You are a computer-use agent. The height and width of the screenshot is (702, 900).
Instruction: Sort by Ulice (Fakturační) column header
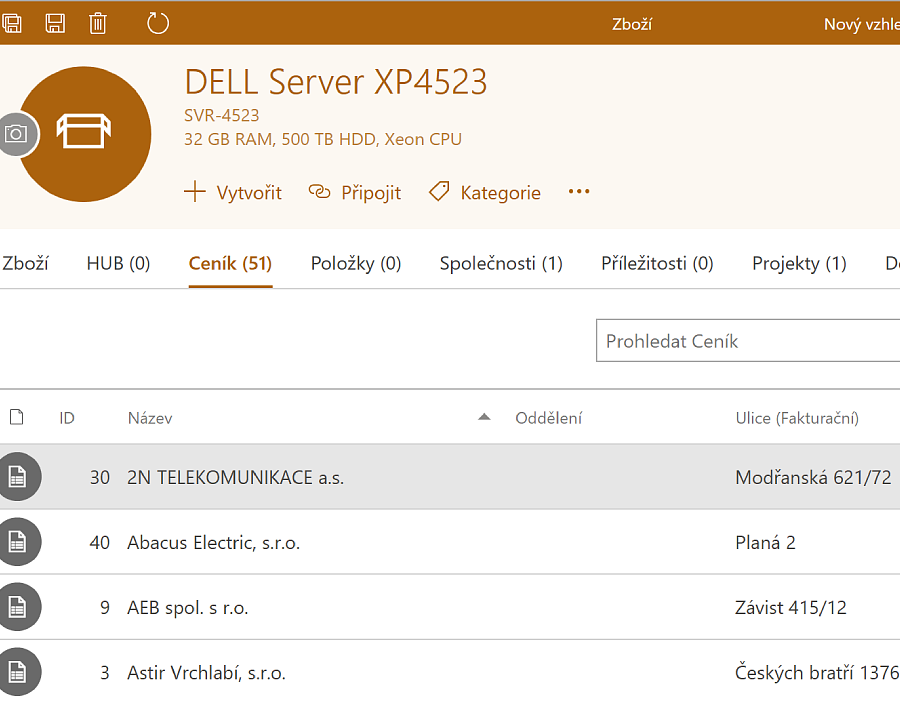(797, 418)
